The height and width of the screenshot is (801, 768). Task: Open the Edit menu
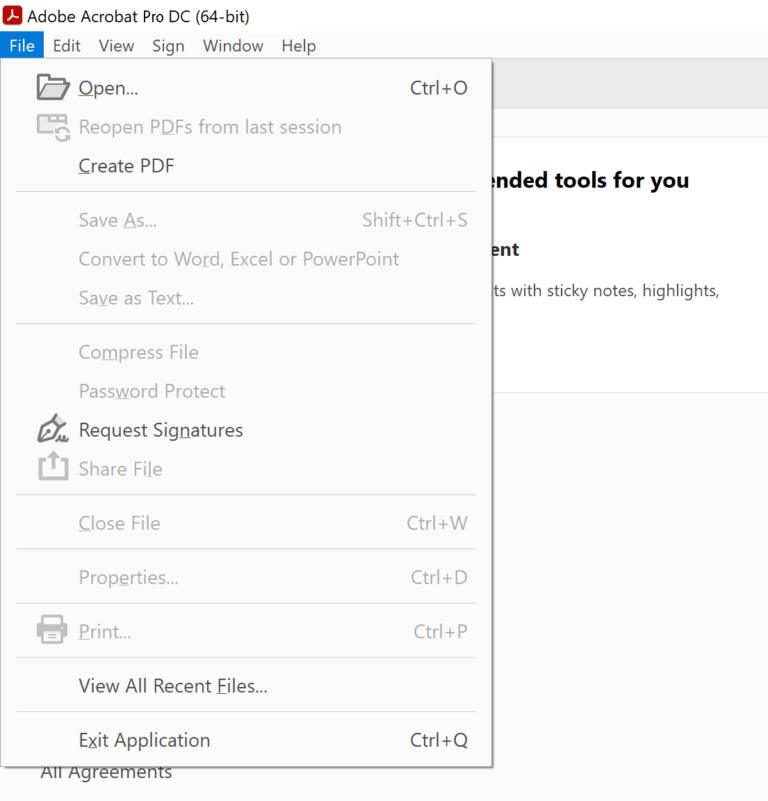tap(66, 45)
